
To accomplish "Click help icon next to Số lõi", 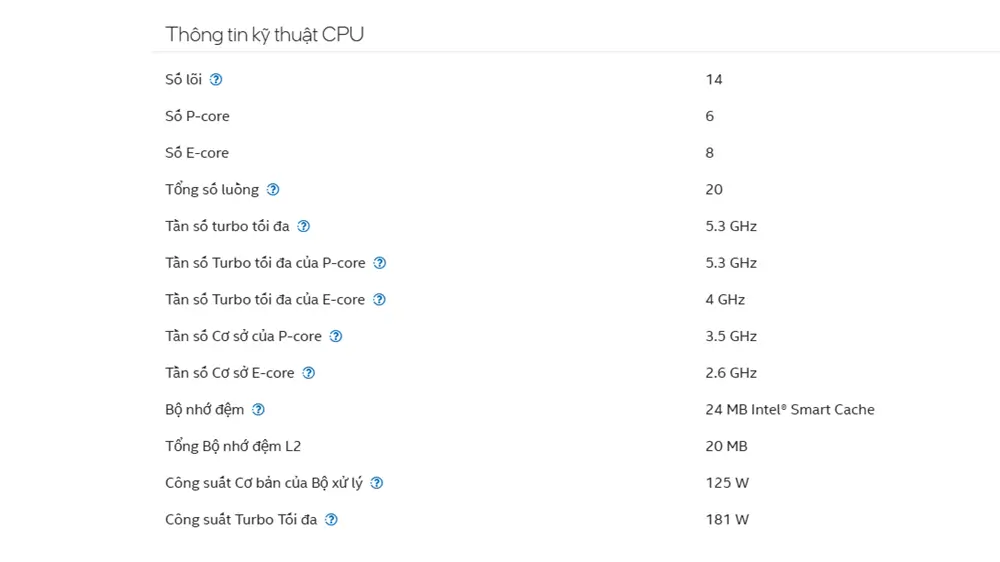I will 216,80.
